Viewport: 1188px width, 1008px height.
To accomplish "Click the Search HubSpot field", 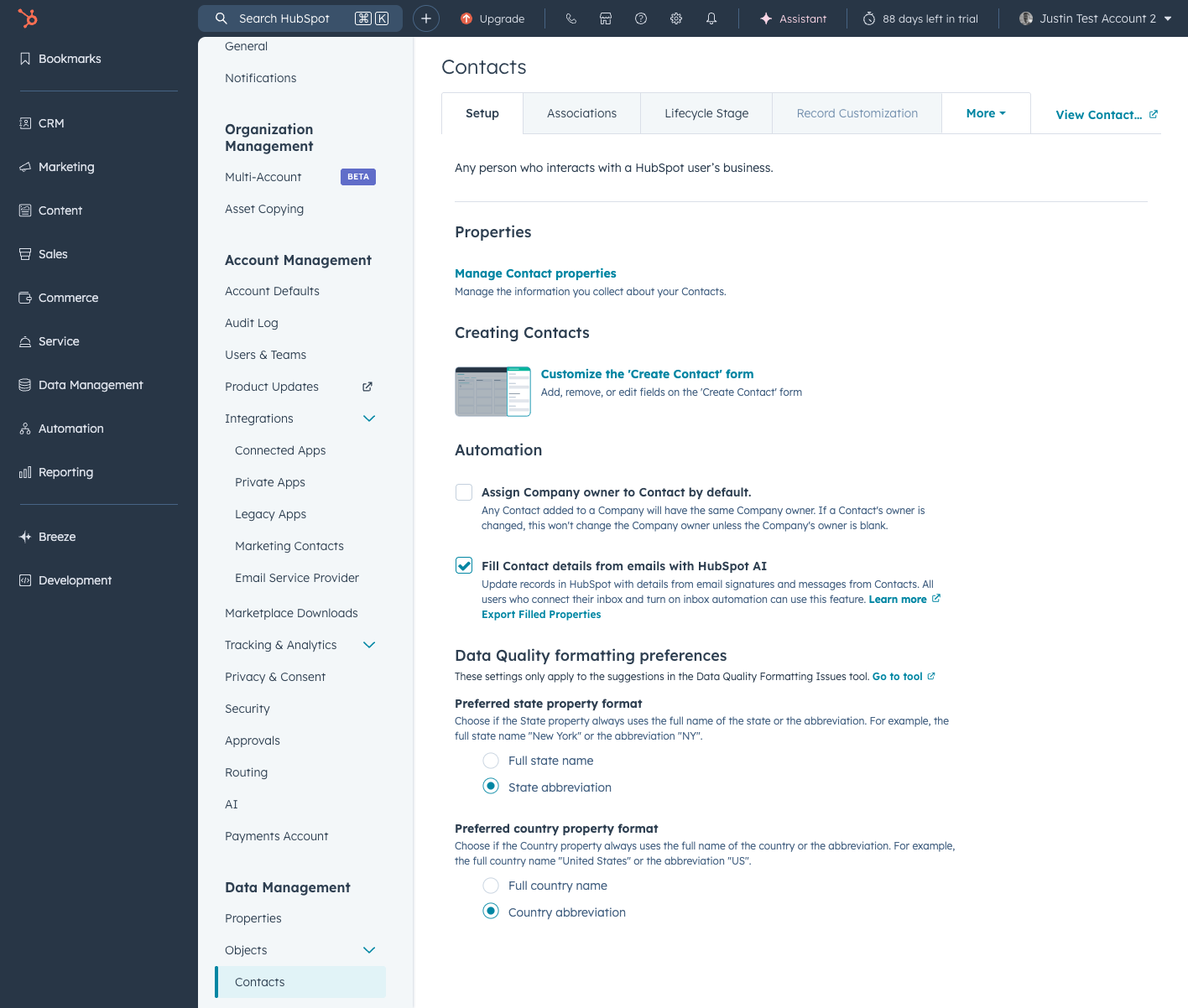I will click(300, 18).
